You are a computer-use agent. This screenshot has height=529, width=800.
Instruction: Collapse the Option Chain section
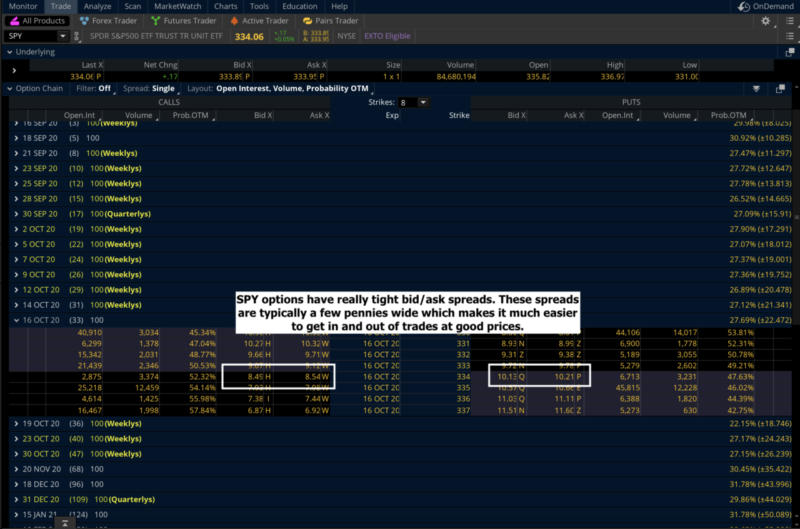coord(10,89)
